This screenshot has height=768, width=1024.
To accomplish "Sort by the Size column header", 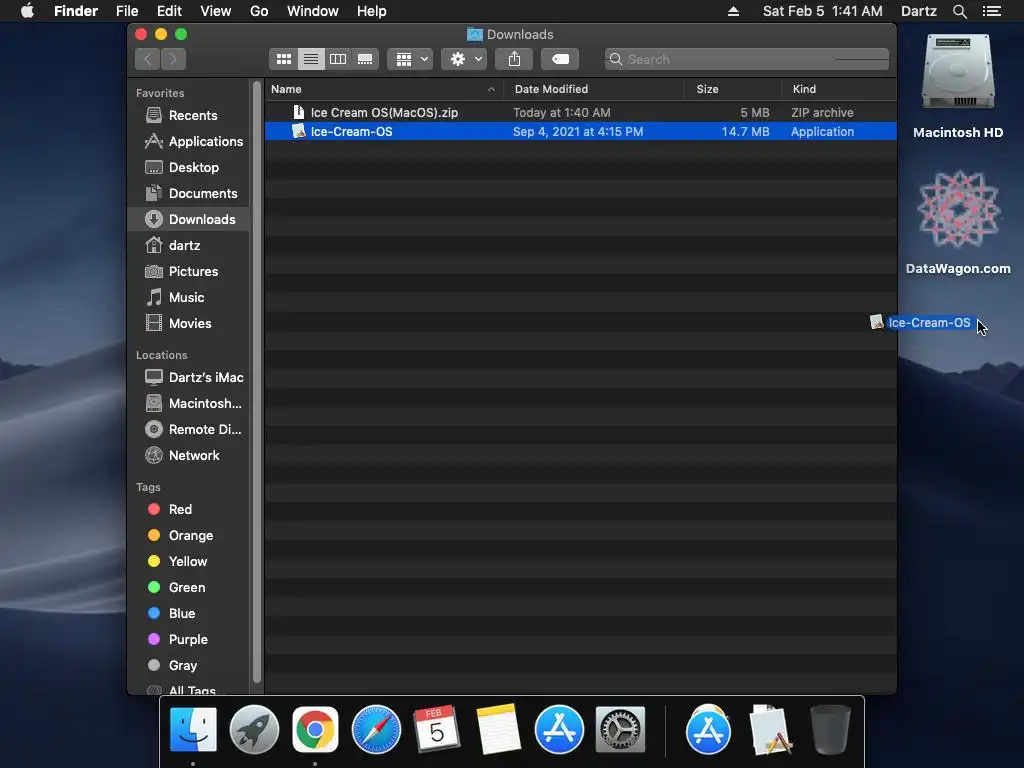I will pyautogui.click(x=733, y=89).
